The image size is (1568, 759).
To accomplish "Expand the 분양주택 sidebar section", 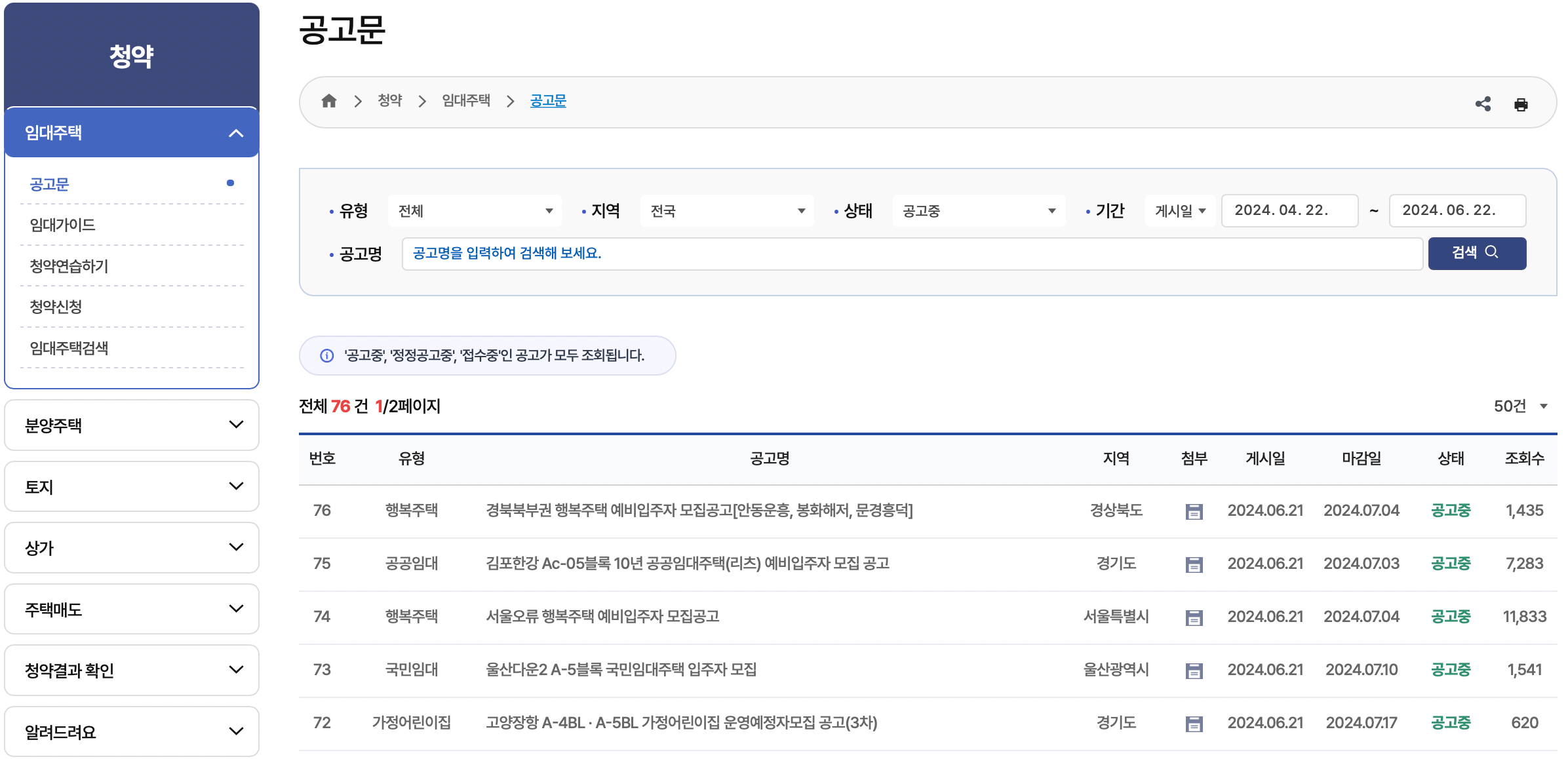I will pos(131,425).
